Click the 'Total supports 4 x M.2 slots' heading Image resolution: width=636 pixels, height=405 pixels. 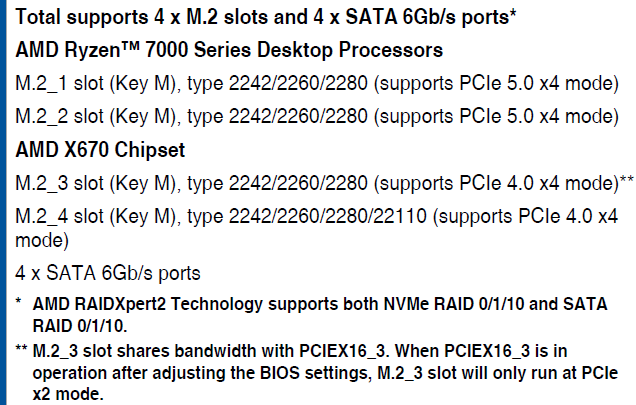point(266,17)
